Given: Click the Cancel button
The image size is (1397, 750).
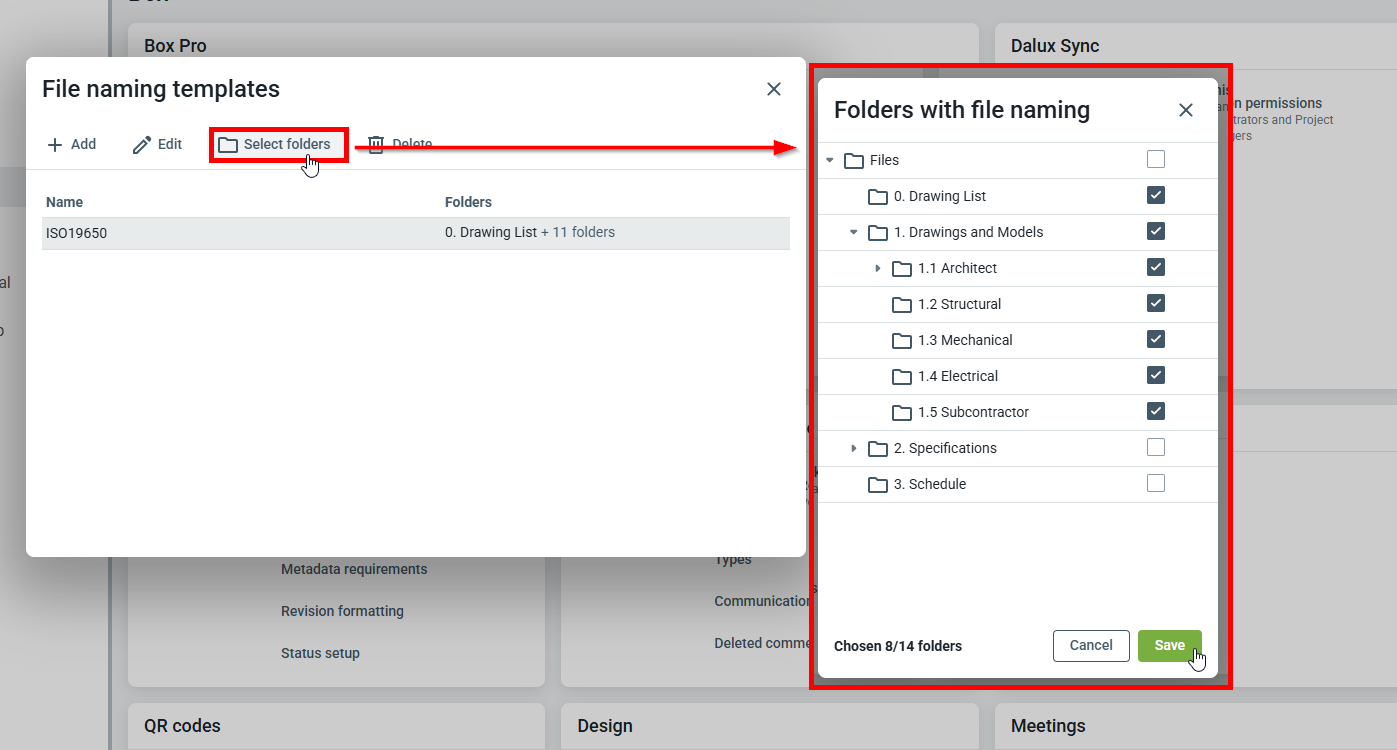Looking at the screenshot, I should (x=1090, y=645).
